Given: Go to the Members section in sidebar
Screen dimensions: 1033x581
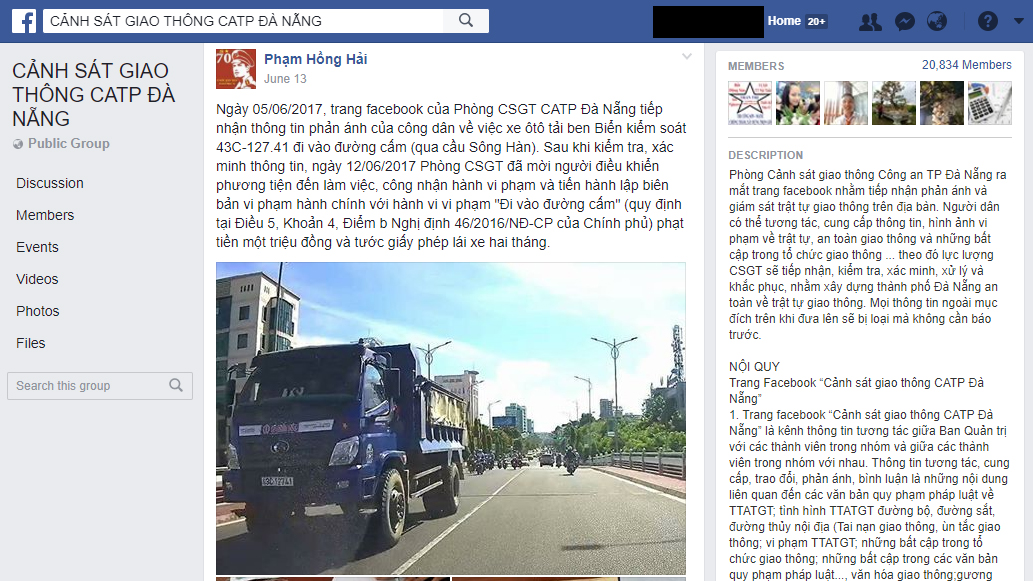Looking at the screenshot, I should pos(45,215).
